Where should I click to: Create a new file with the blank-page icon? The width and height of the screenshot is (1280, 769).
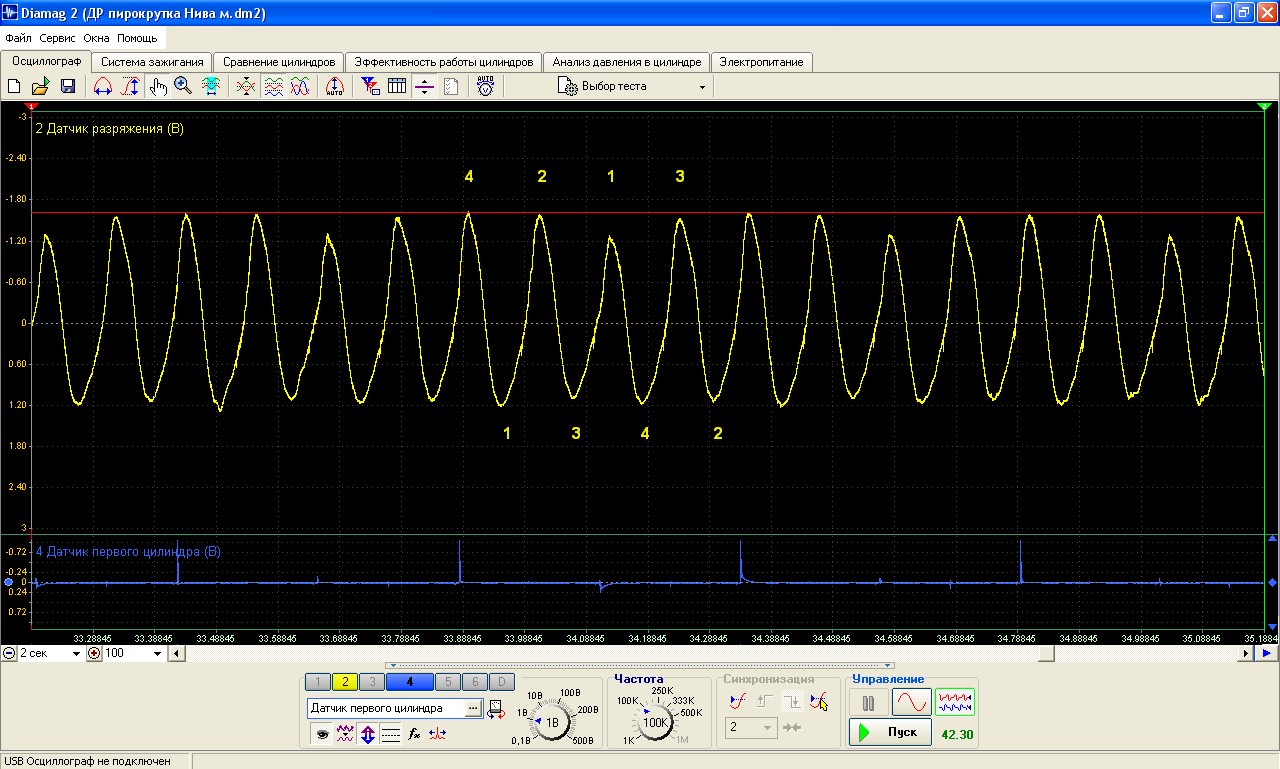pos(14,87)
